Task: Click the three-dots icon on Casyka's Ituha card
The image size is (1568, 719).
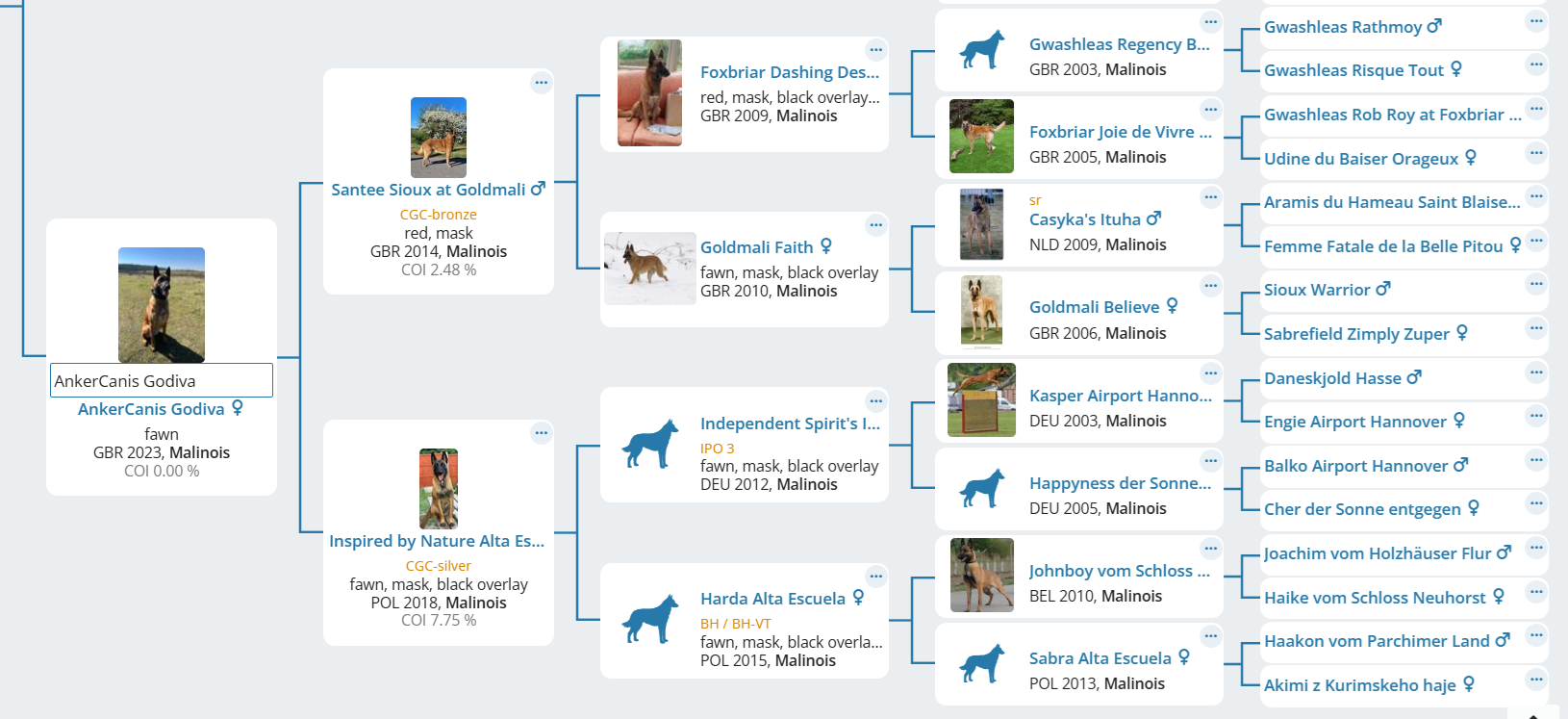Action: point(1210,197)
